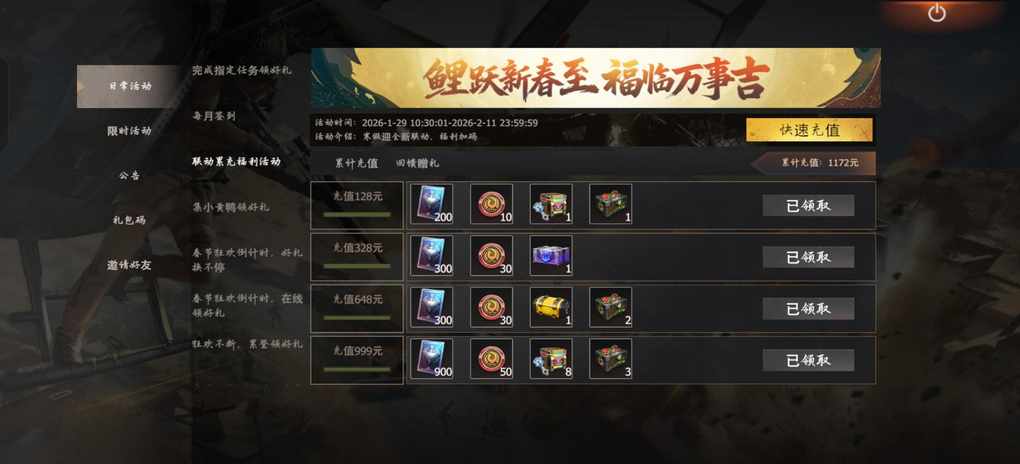The image size is (1020, 464).
Task: Switch to the 回馈赠礼 tab
Action: pos(418,163)
